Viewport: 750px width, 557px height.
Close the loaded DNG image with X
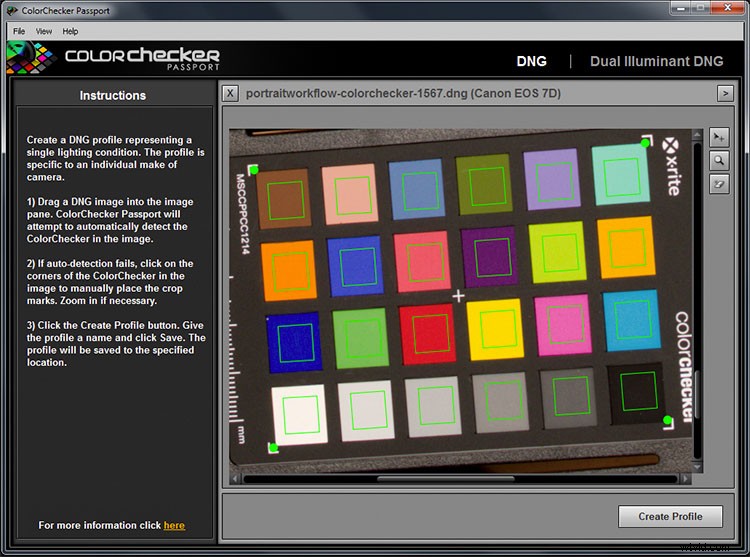(230, 93)
